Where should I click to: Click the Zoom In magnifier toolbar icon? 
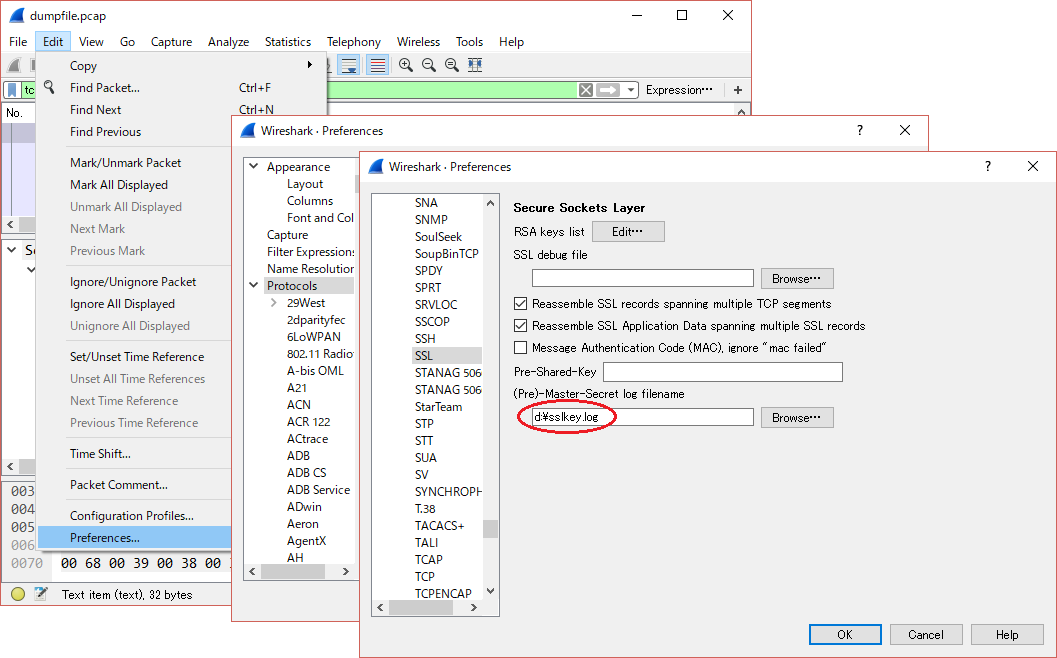[x=406, y=64]
